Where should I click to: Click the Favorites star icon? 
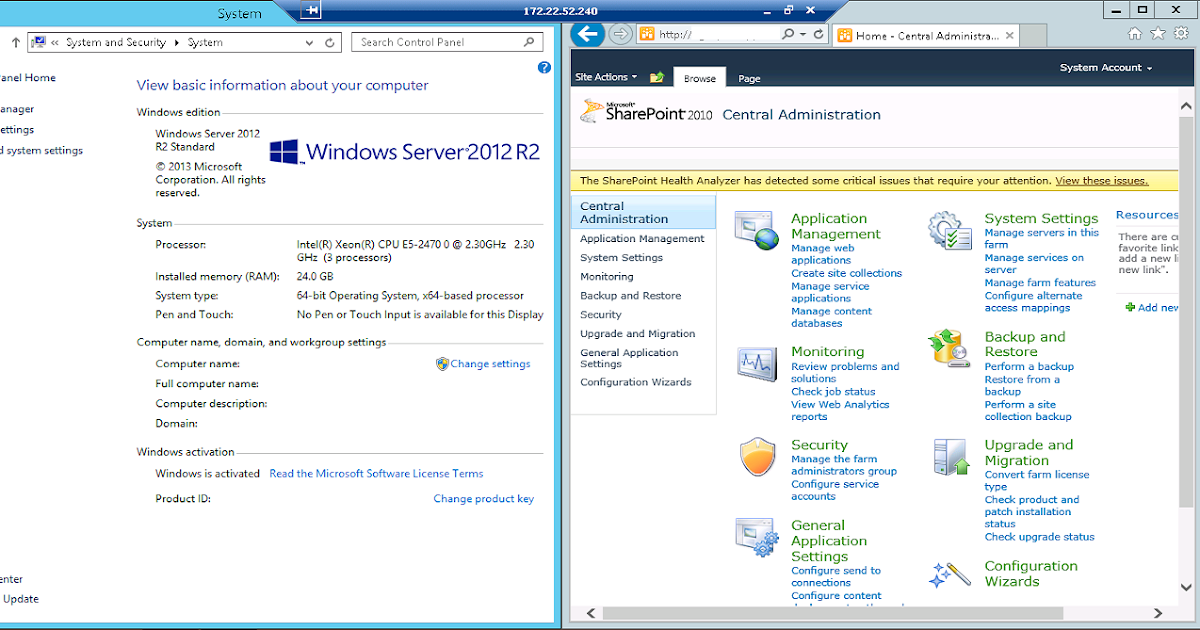[1158, 33]
